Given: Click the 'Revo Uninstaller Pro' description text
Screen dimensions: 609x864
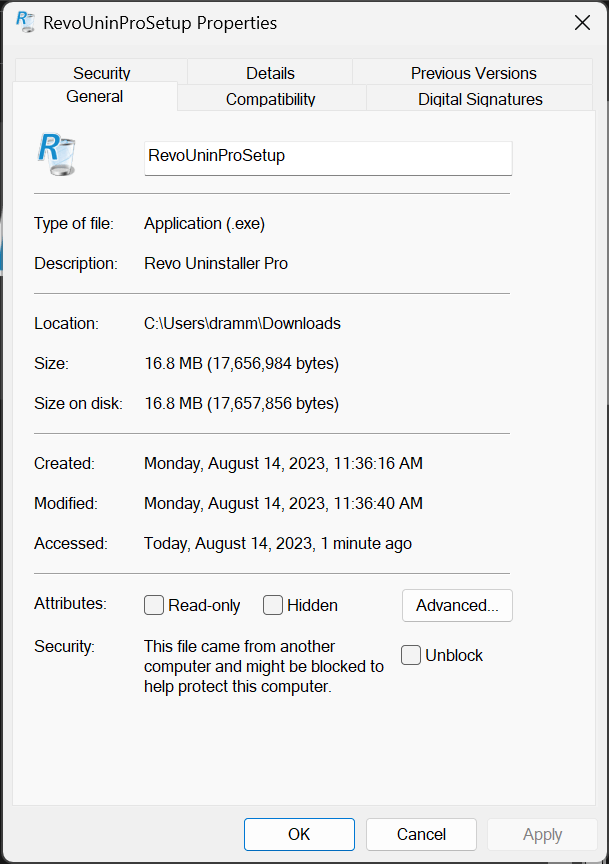Looking at the screenshot, I should pyautogui.click(x=216, y=263).
